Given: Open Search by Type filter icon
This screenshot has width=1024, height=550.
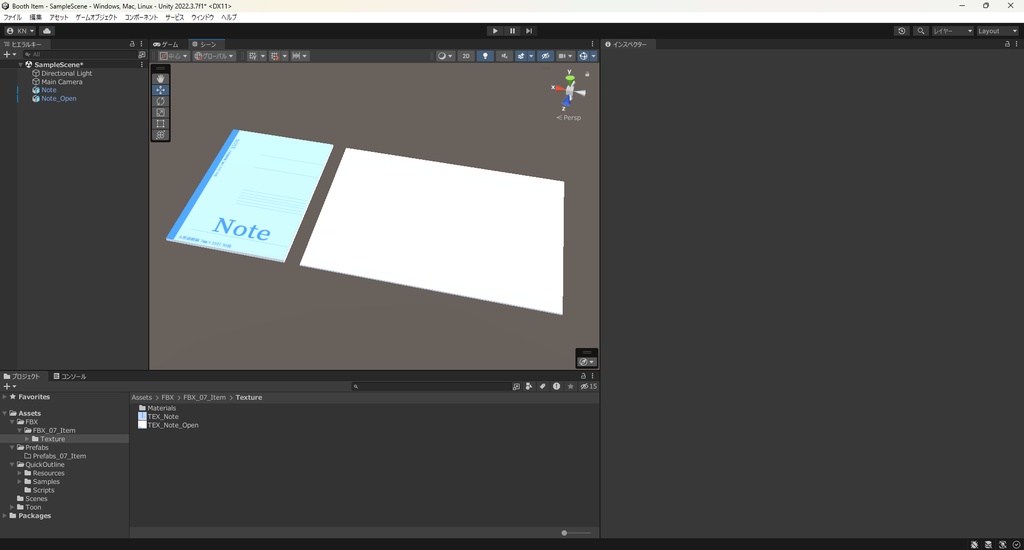Looking at the screenshot, I should (x=529, y=386).
